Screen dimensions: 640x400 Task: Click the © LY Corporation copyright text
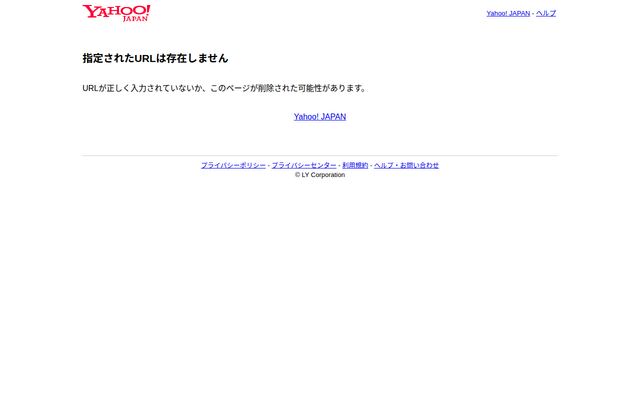click(320, 175)
